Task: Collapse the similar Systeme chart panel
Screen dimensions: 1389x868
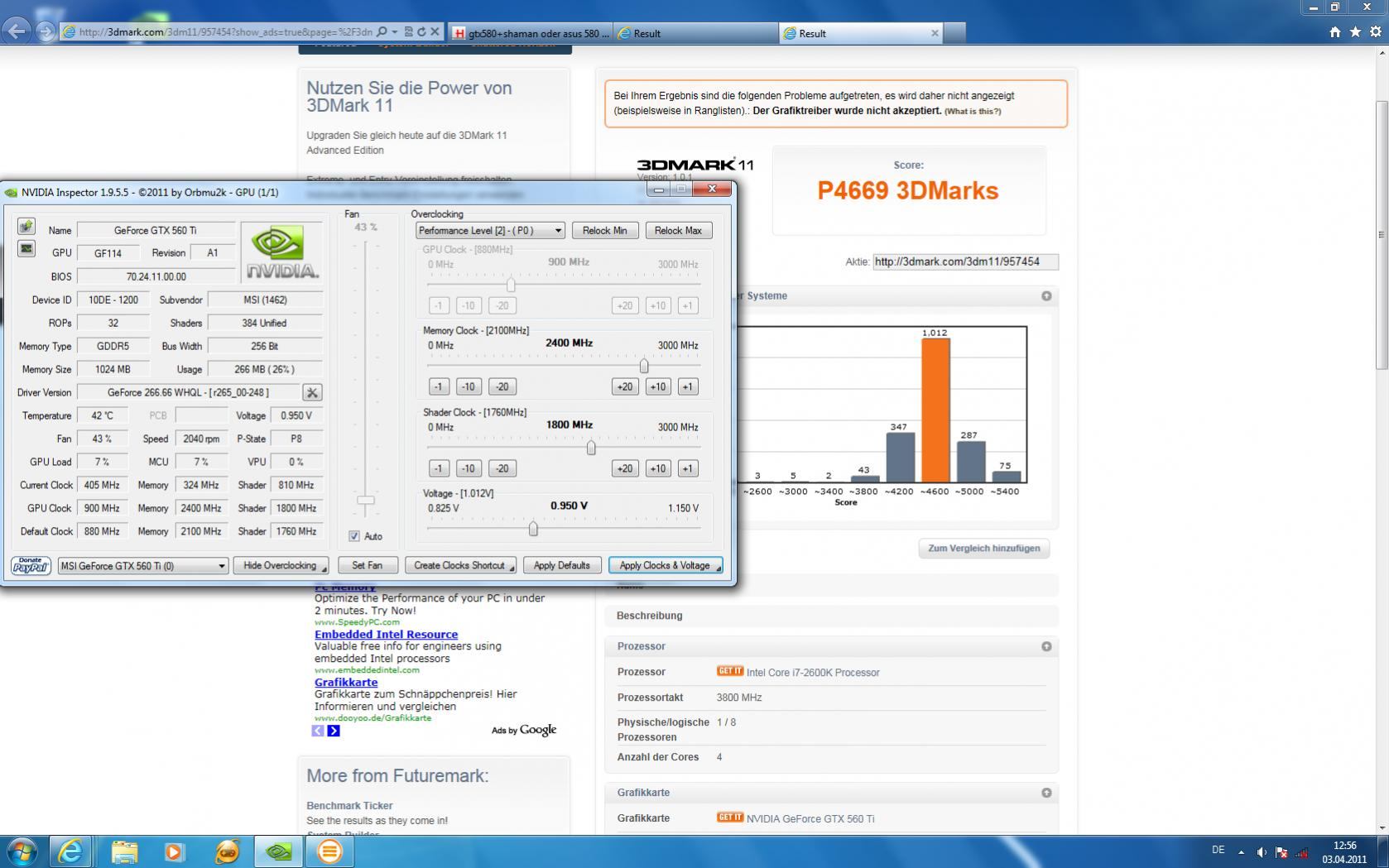Action: [x=1046, y=296]
